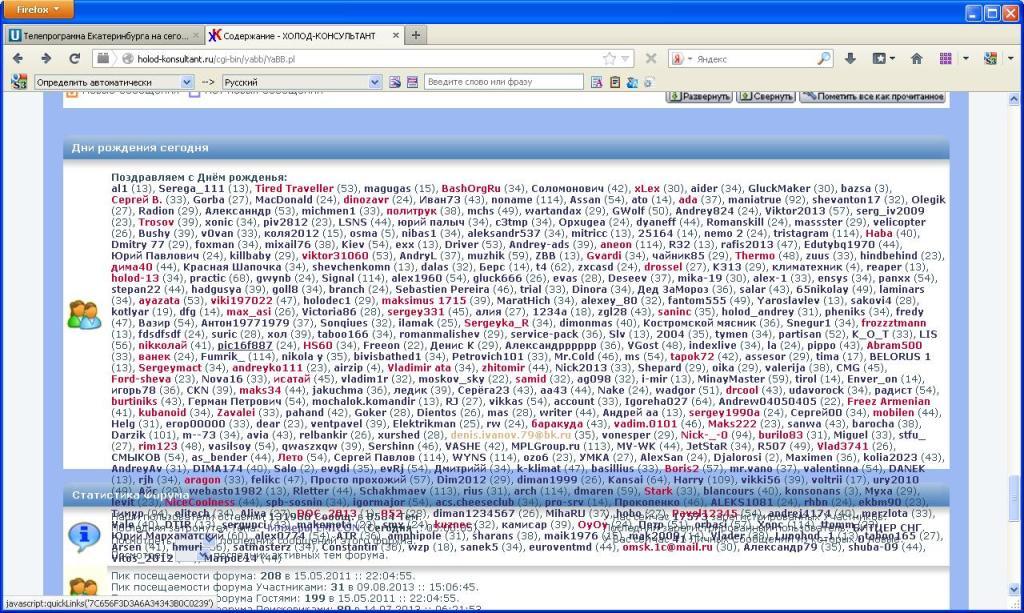Reload the current page
Screen dimensions: 1024x613
pyautogui.click(x=74, y=59)
